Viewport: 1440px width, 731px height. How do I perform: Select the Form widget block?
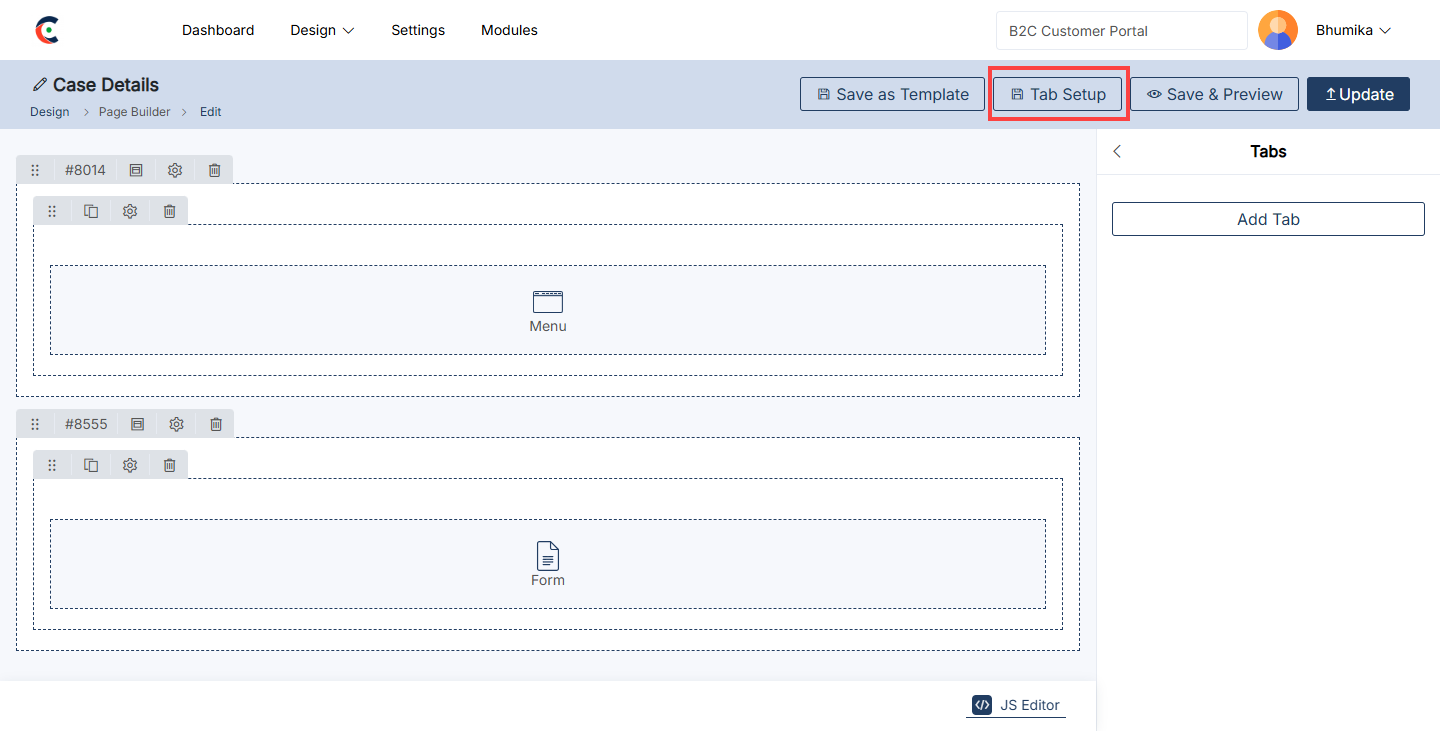[547, 564]
